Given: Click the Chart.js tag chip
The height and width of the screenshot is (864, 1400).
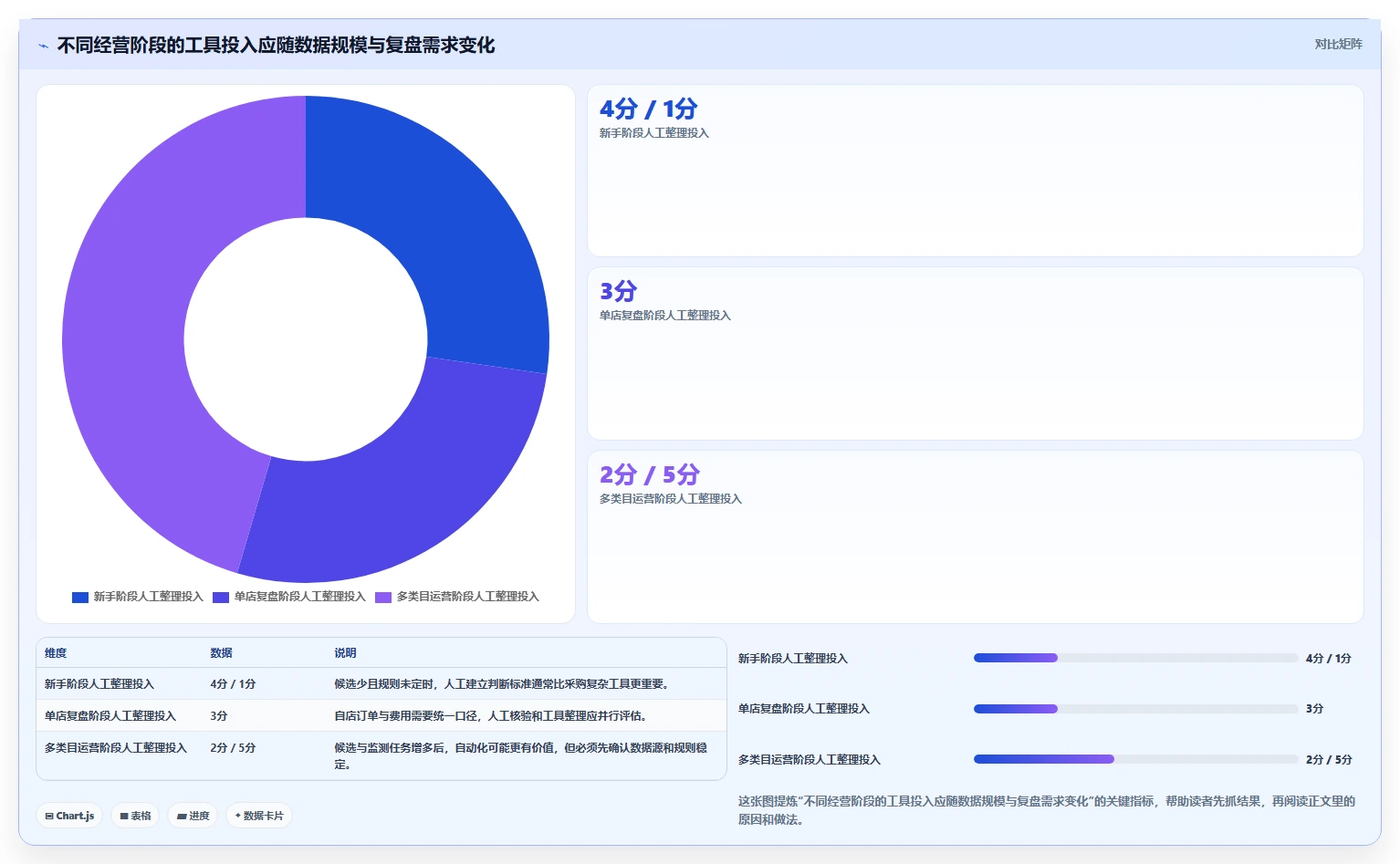Looking at the screenshot, I should pyautogui.click(x=69, y=816).
